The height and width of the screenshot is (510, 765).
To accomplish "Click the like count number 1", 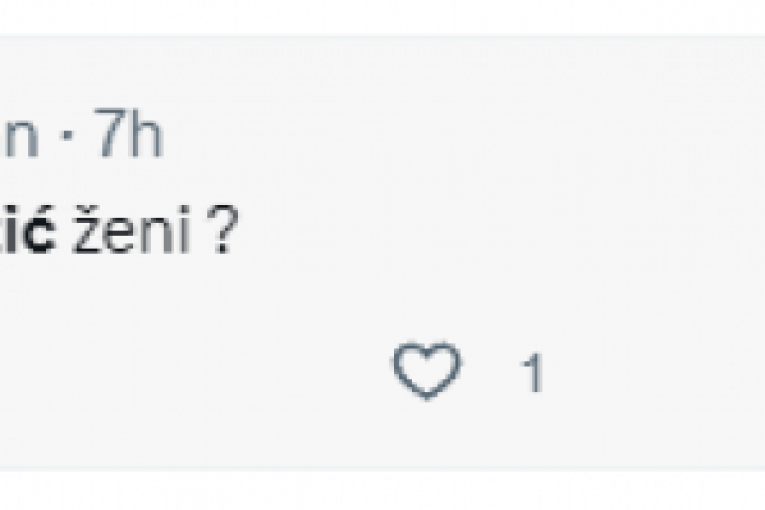I will click(533, 374).
